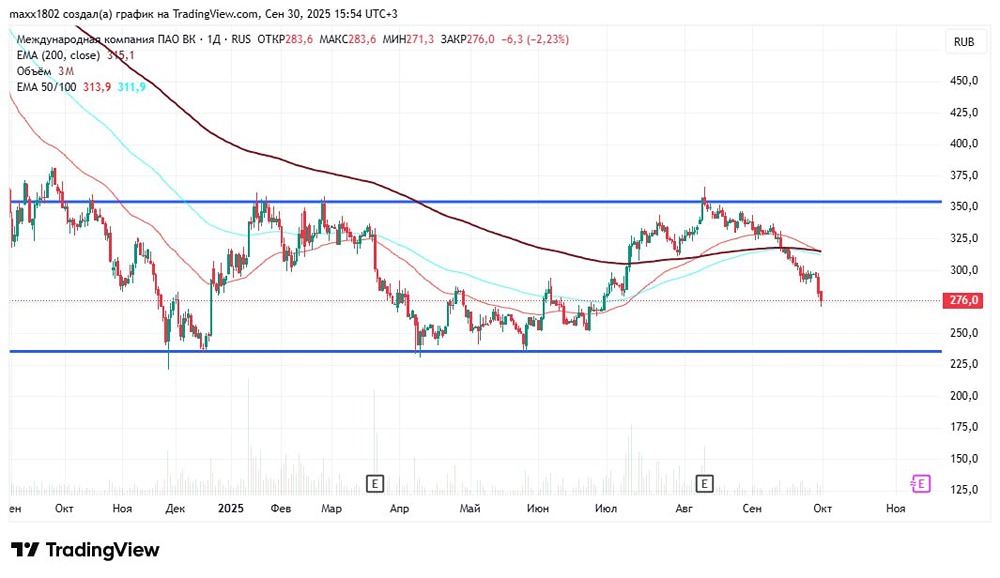Click the Июл time axis label

click(605, 508)
